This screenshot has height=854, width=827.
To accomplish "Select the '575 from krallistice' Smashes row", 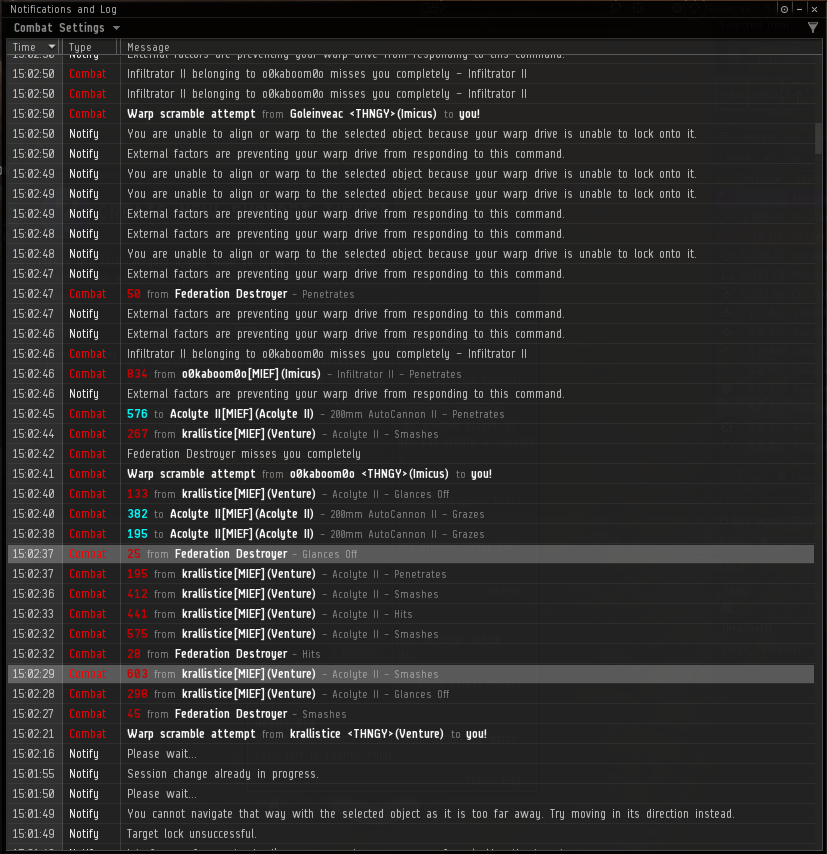I will [411, 634].
